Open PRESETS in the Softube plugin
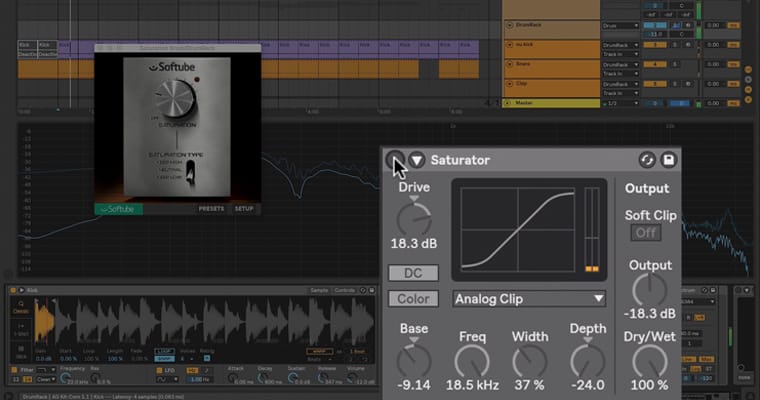This screenshot has height=400, width=760. (211, 209)
